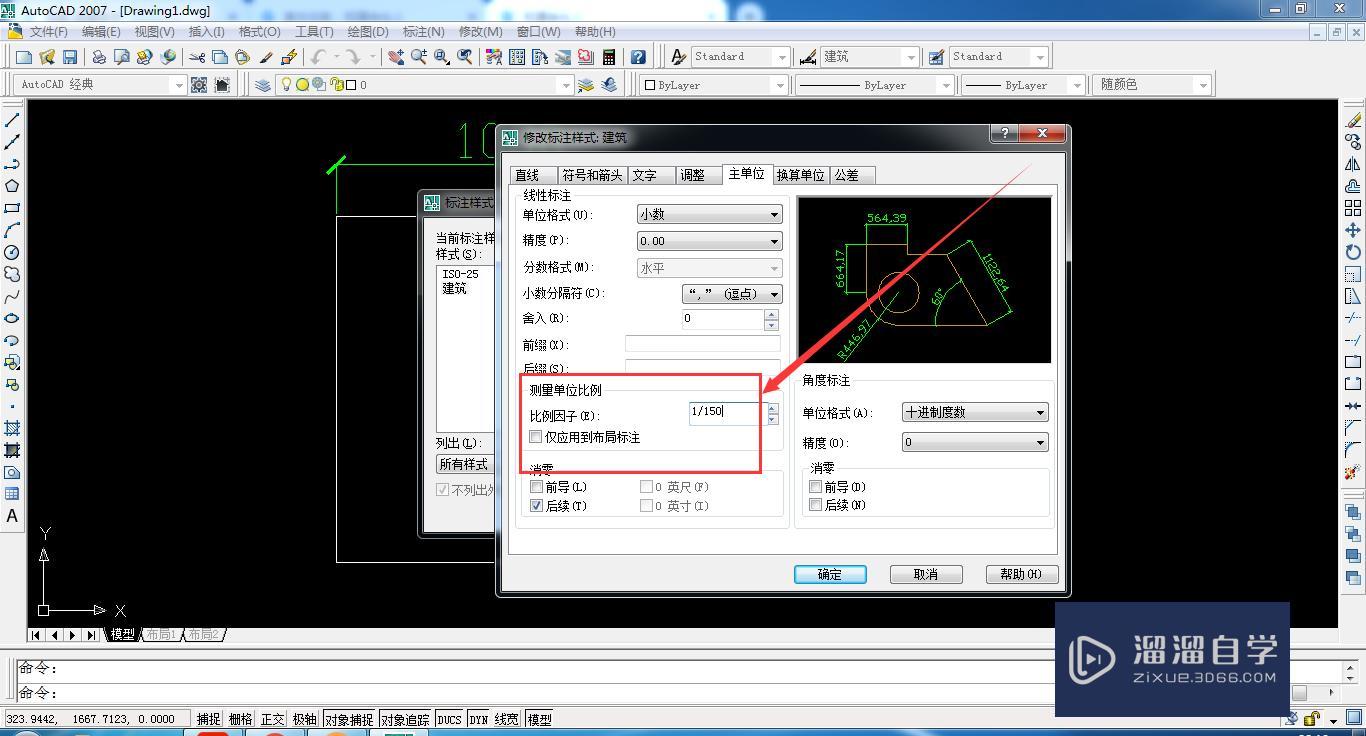Select the Circle draw tool
The height and width of the screenshot is (736, 1366).
pos(12,252)
